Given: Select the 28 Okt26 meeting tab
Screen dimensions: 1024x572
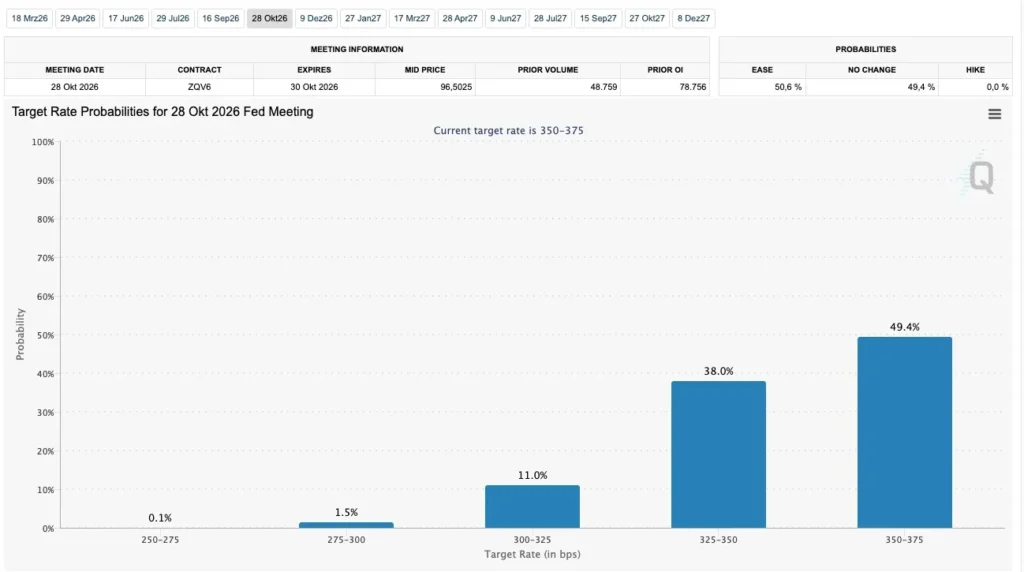Looking at the screenshot, I should 269,18.
